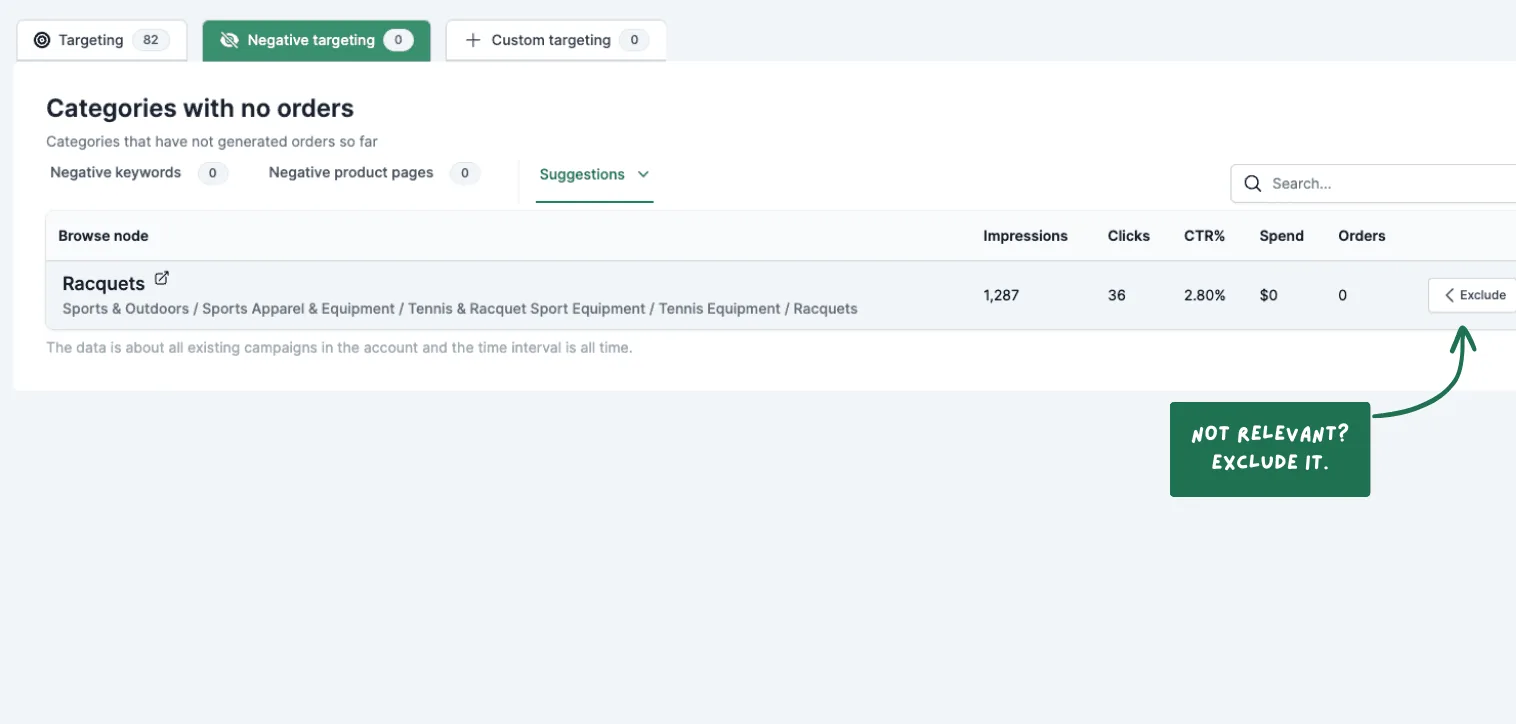
Task: Click the crossed-eye Negative targeting icon
Action: click(x=229, y=40)
